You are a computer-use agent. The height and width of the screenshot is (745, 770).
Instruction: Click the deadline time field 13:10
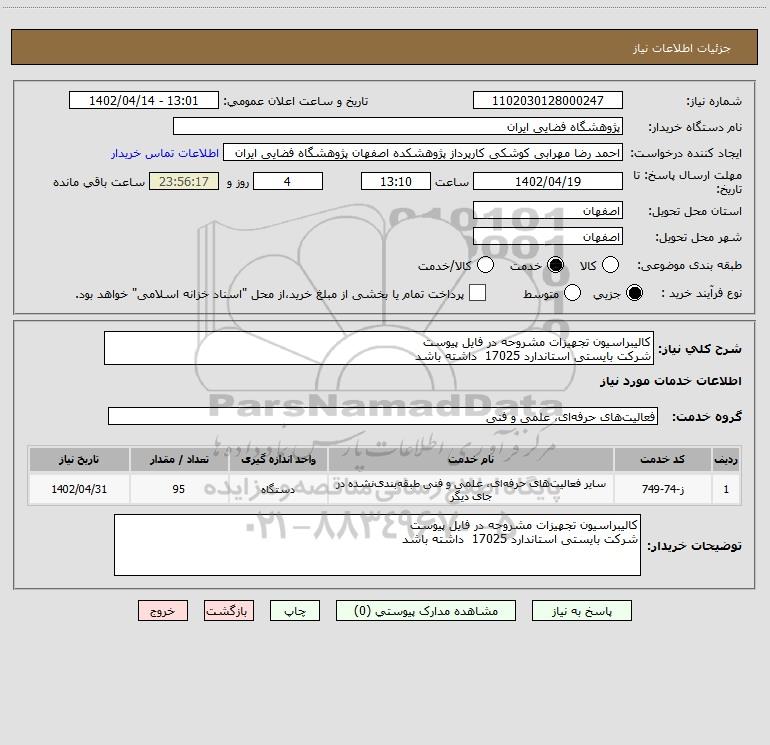[396, 181]
